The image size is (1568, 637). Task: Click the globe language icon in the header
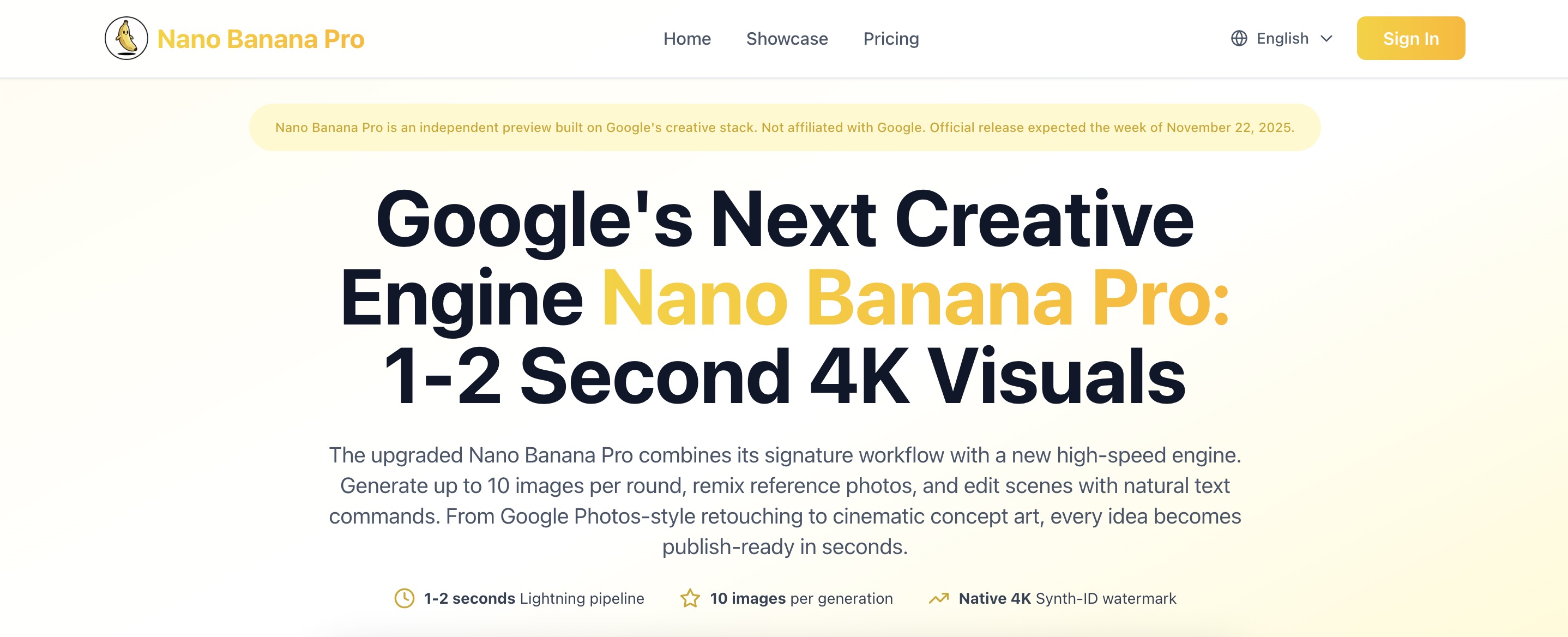point(1240,38)
